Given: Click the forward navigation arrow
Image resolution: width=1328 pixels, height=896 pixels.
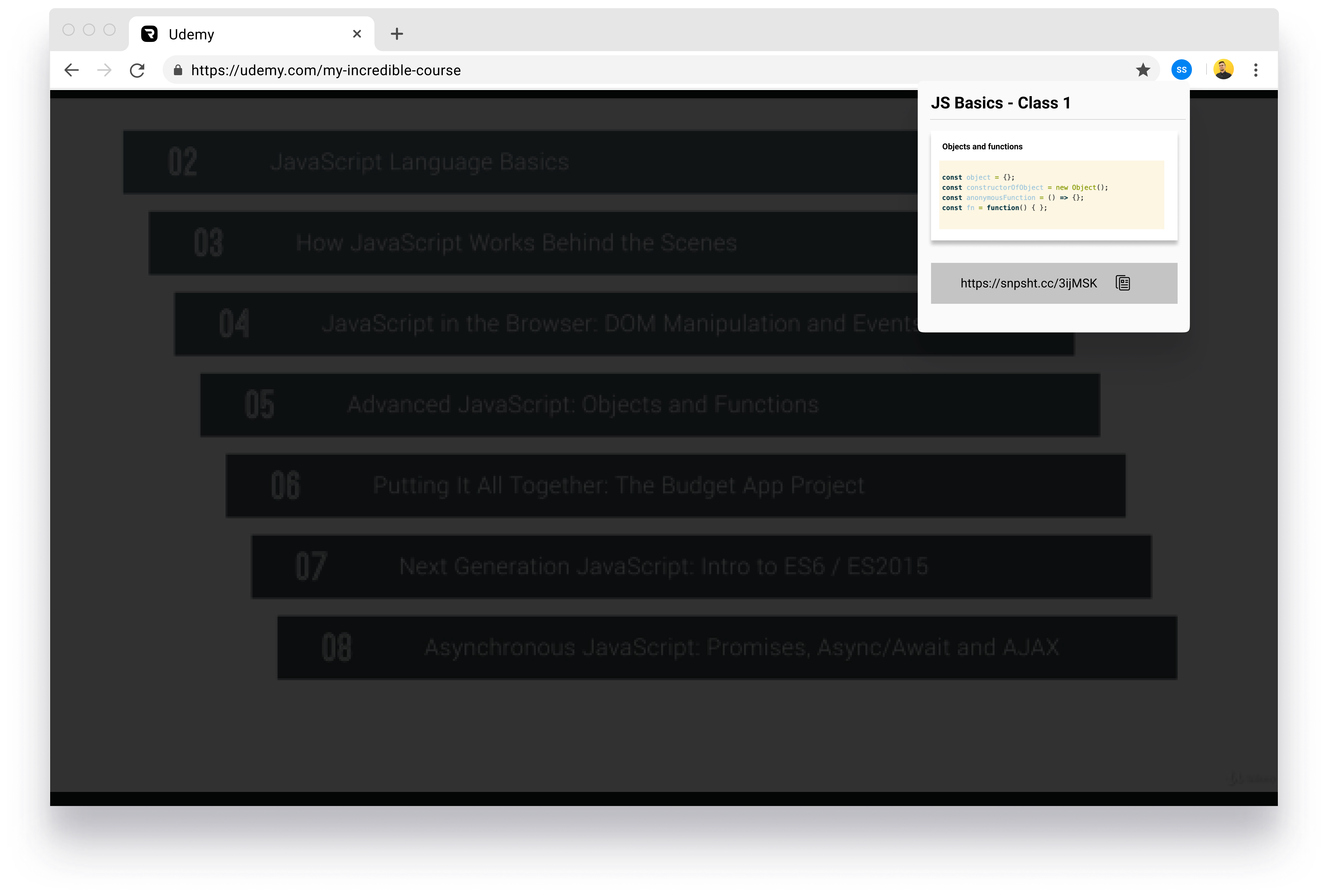Looking at the screenshot, I should pos(104,70).
